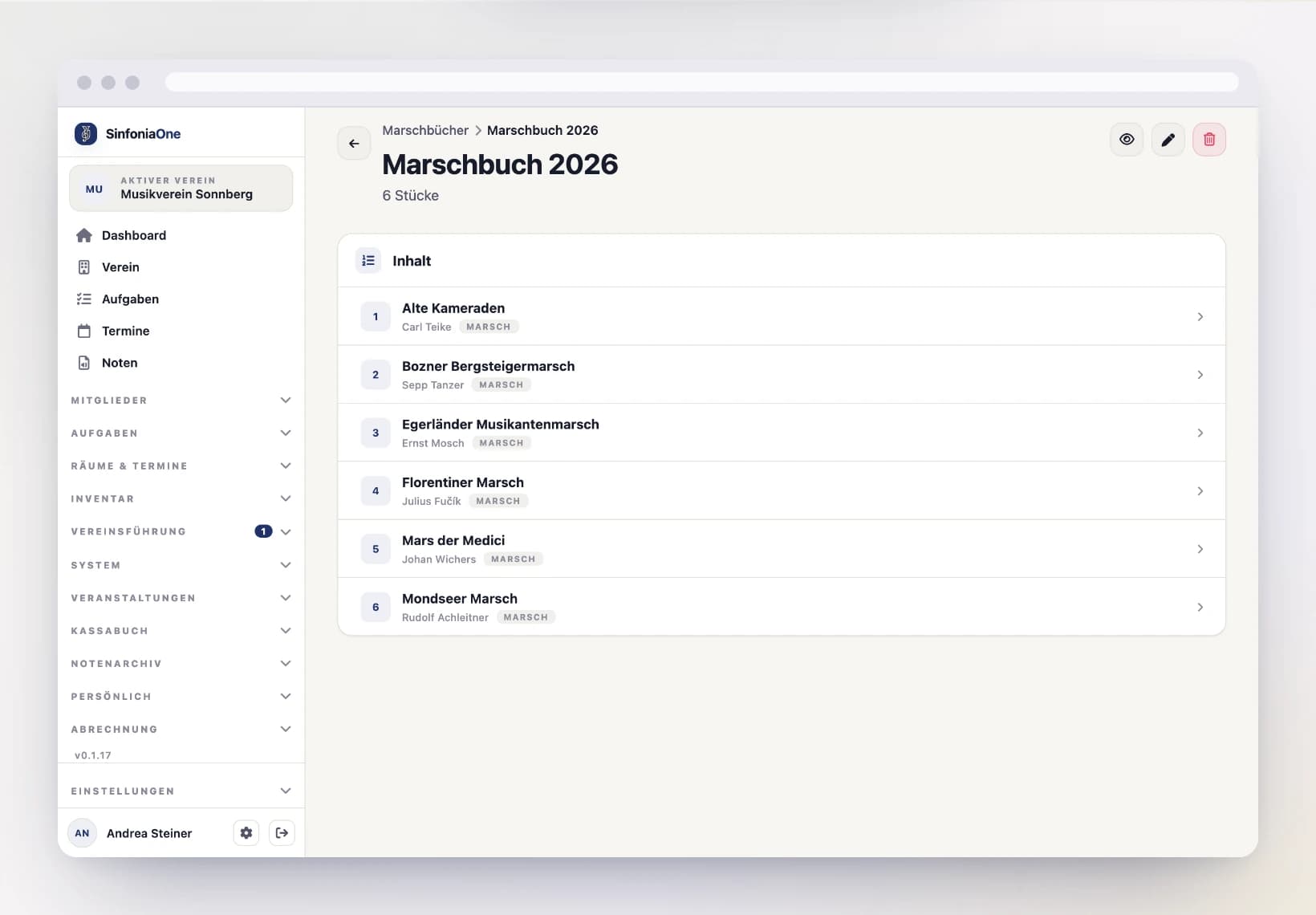Expand the MITGLIEDER section
The width and height of the screenshot is (1316, 915).
point(181,401)
